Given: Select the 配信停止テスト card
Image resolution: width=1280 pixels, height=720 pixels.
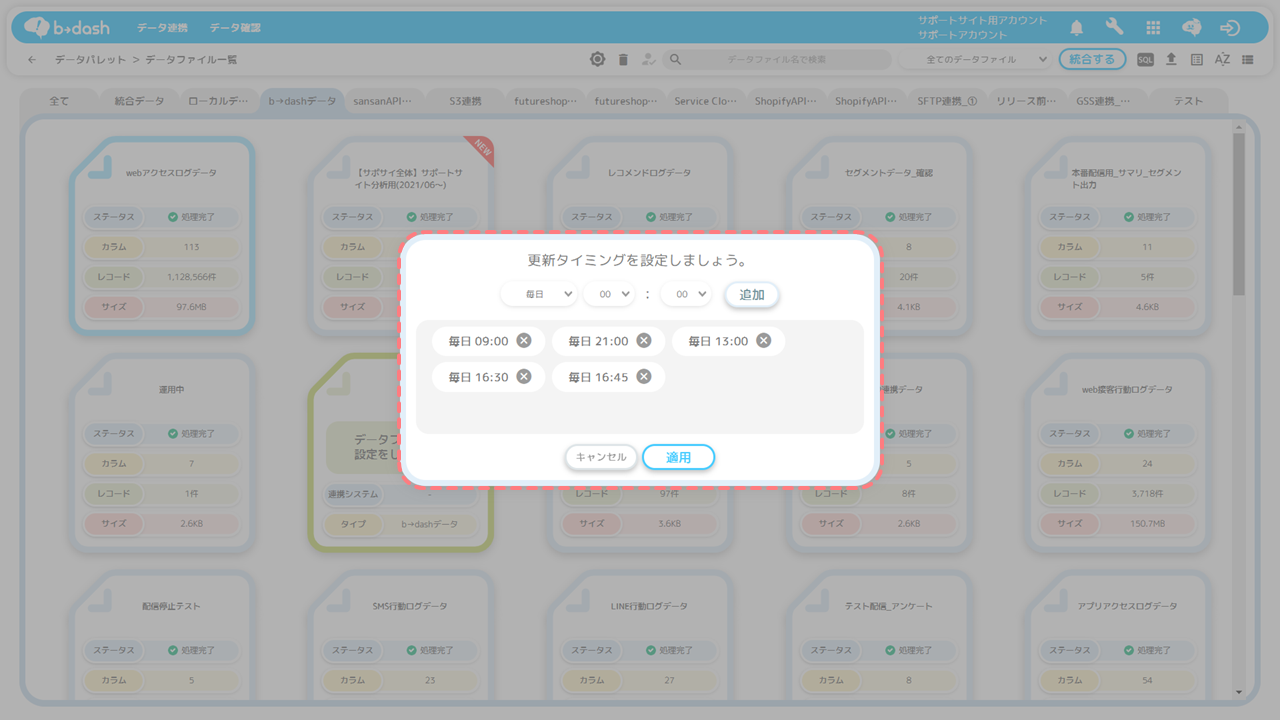Looking at the screenshot, I should tap(162, 635).
